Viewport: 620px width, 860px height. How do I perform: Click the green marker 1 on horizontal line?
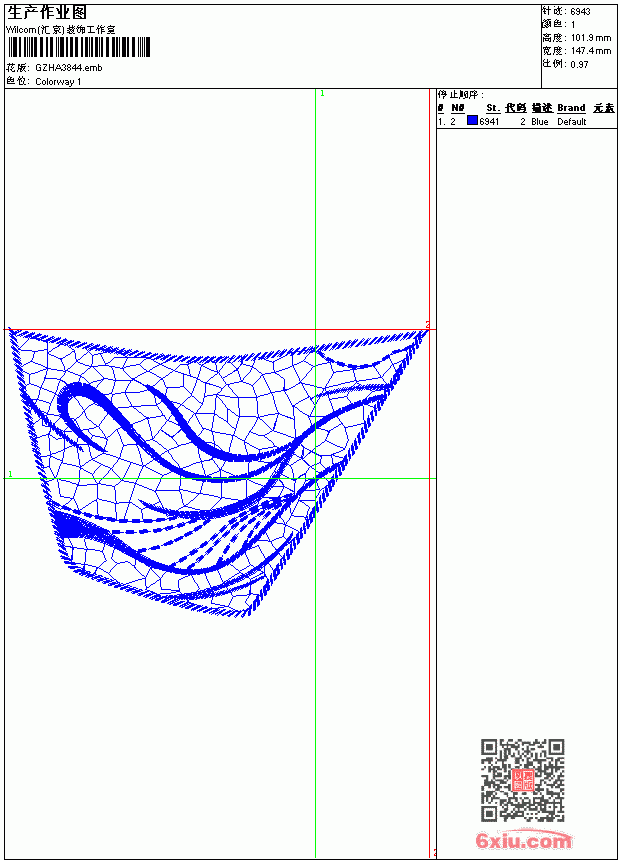tap(10, 474)
